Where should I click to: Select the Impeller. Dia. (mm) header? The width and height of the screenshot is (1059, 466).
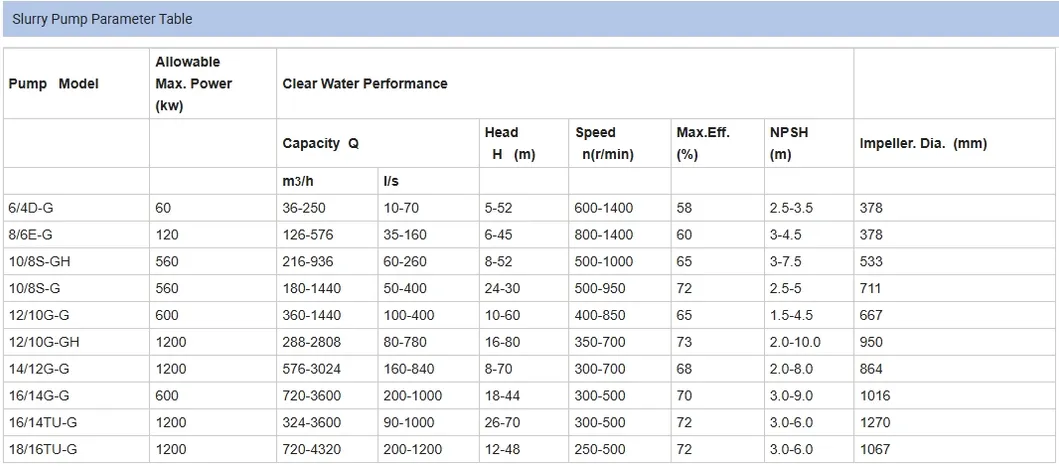pos(923,144)
